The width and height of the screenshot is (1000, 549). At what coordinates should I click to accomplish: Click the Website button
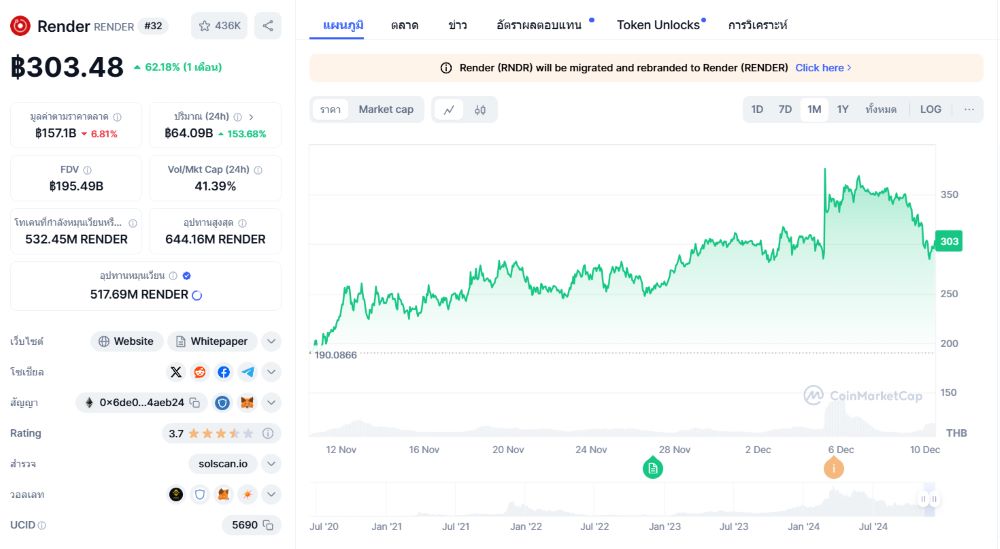click(x=126, y=341)
